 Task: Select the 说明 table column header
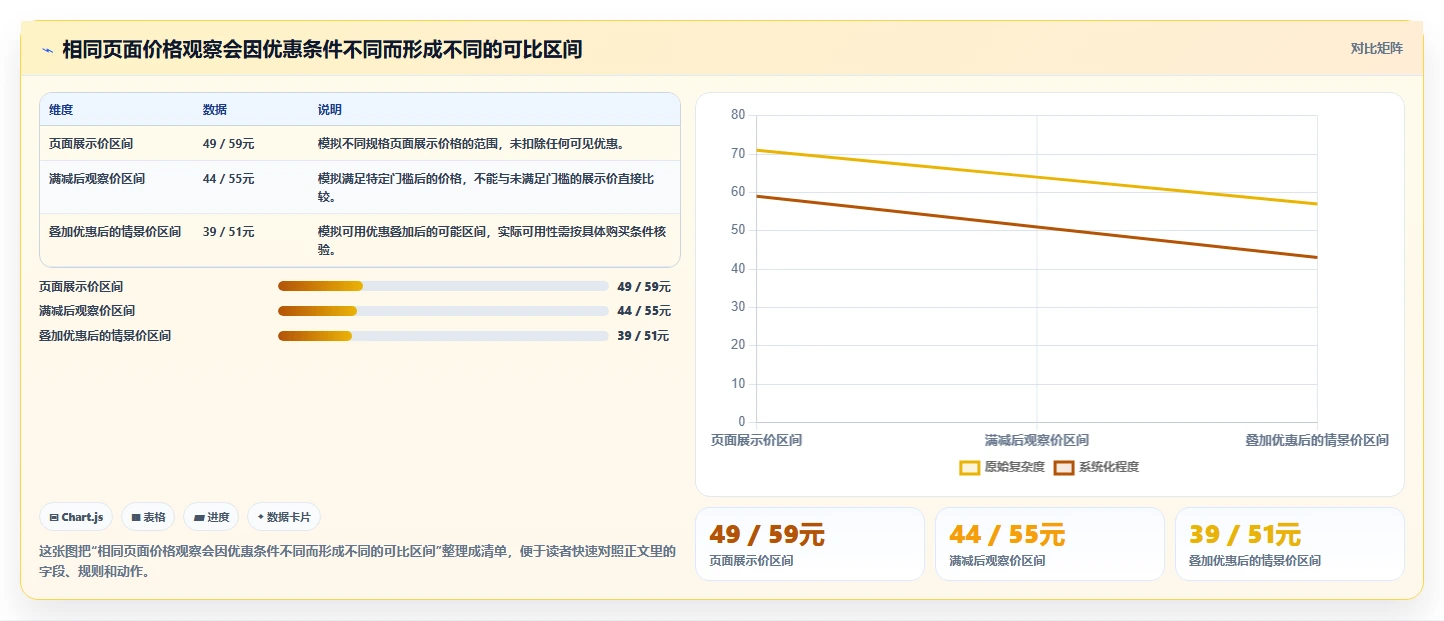330,109
